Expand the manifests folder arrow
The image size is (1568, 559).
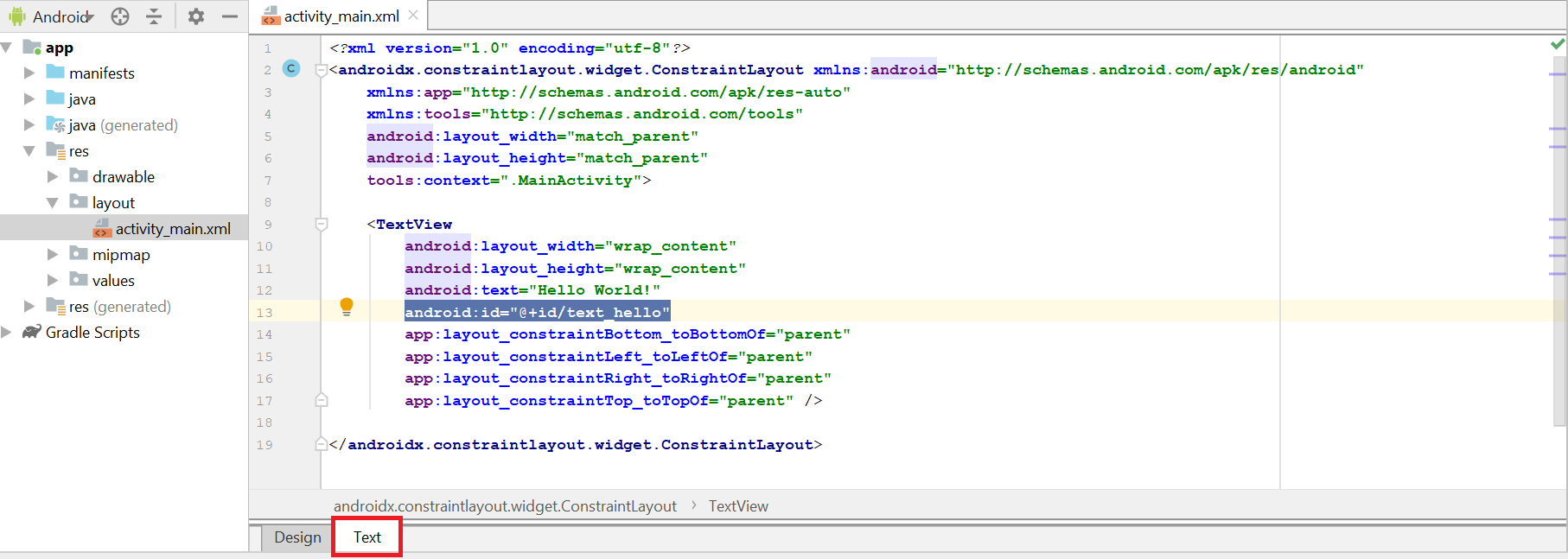[x=29, y=73]
